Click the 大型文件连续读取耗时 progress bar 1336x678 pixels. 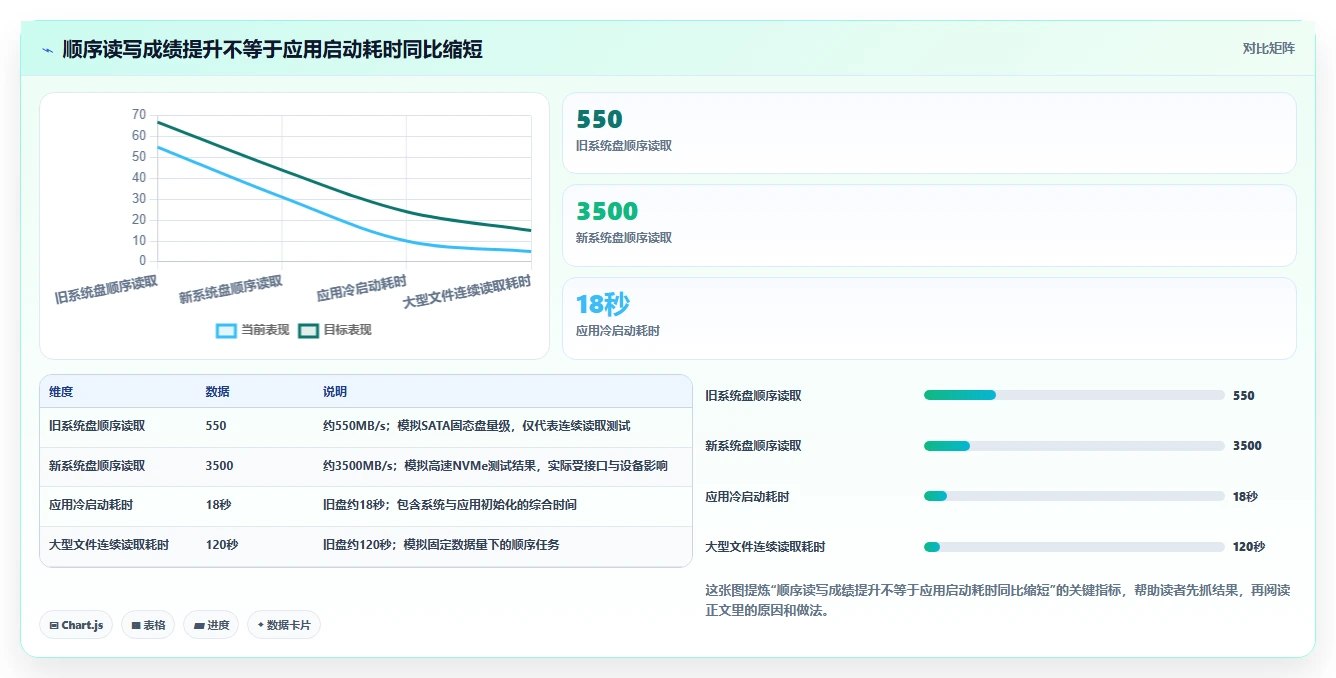tap(1074, 546)
